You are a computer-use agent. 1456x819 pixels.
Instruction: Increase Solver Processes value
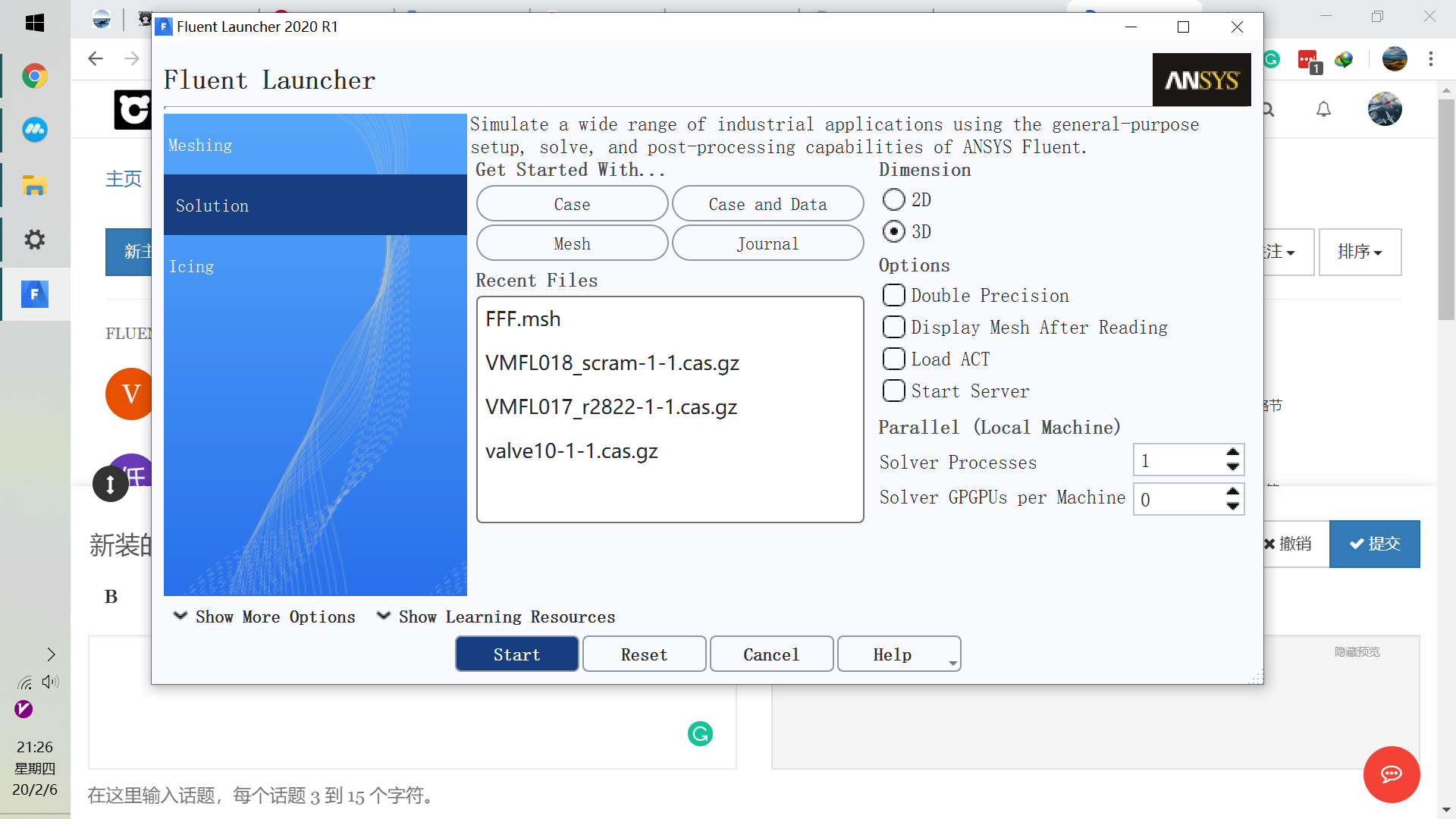coord(1233,452)
